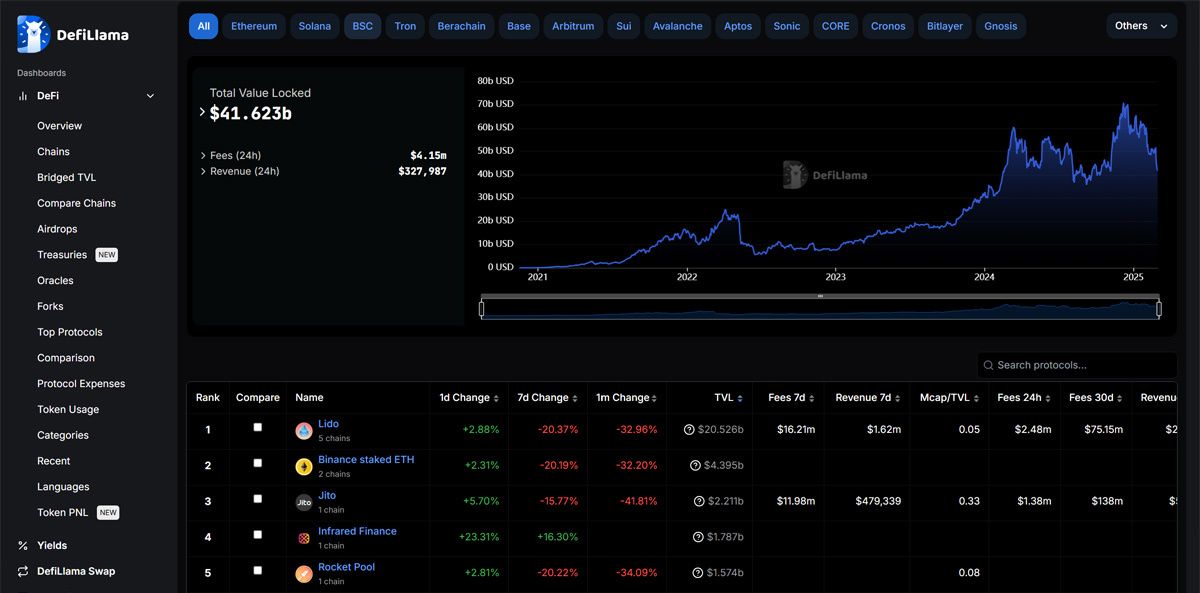1200x593 pixels.
Task: Open the Token PNL sidebar link
Action: point(63,513)
